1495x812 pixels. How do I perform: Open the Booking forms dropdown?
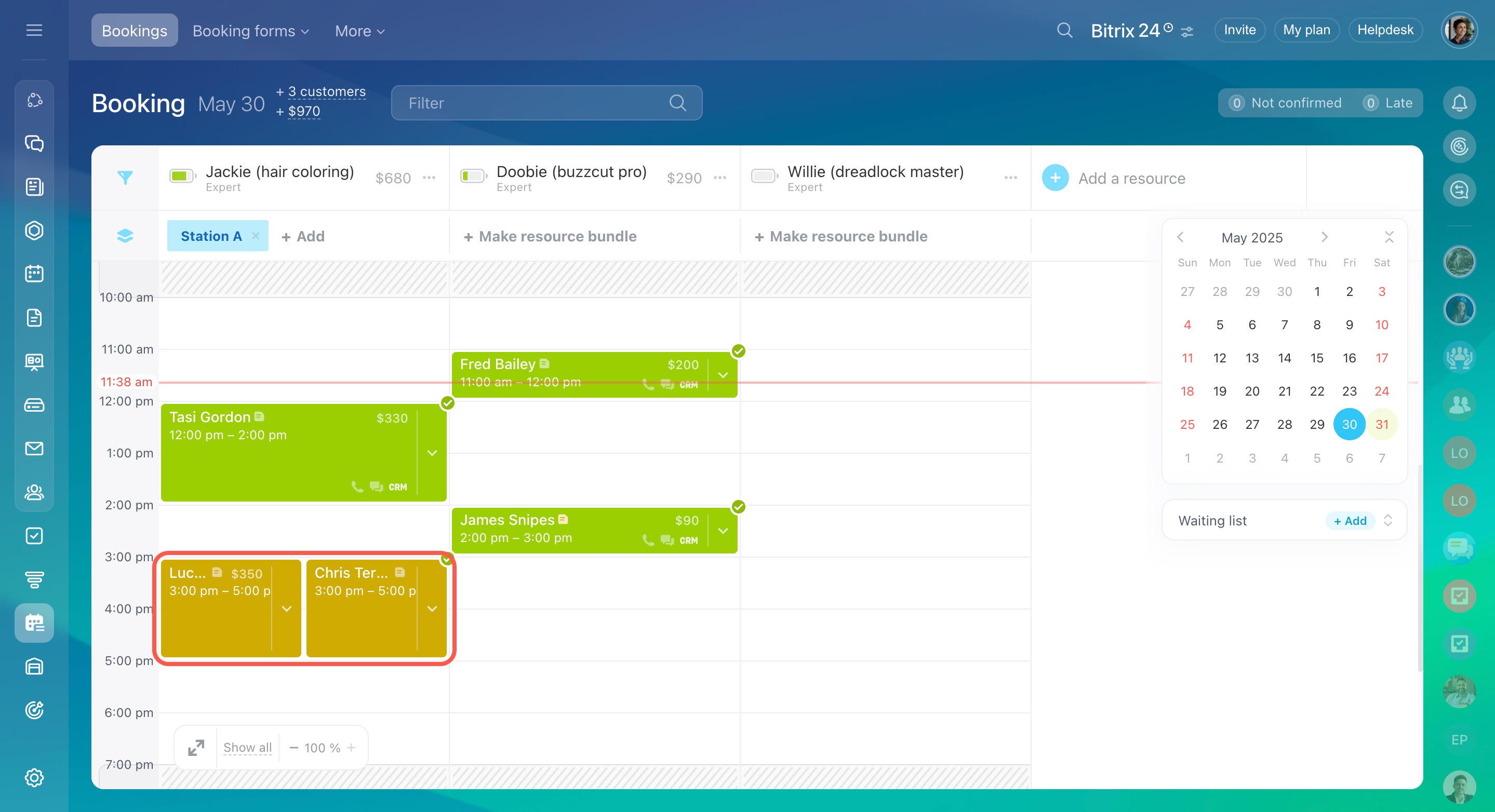click(250, 31)
